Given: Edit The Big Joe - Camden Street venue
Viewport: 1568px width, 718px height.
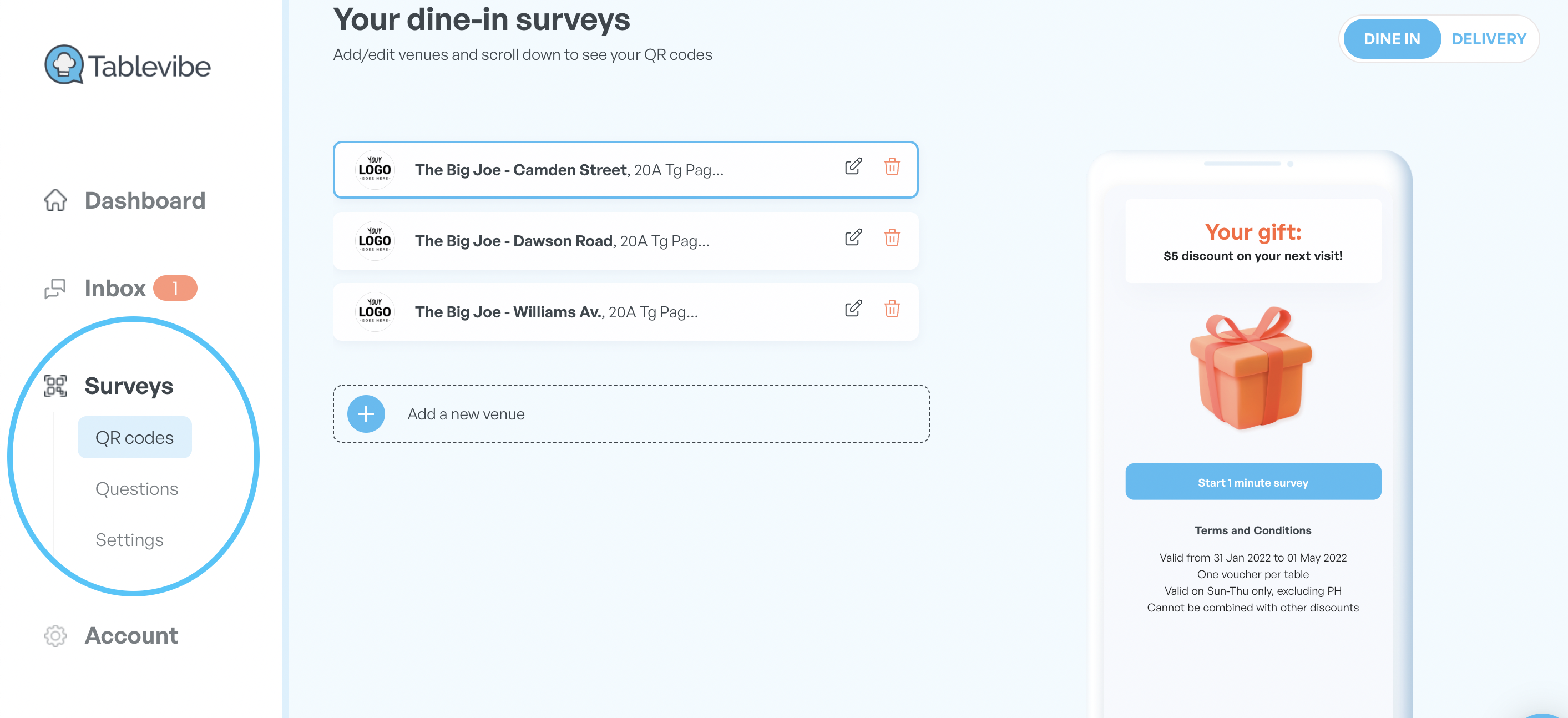Looking at the screenshot, I should click(x=853, y=166).
